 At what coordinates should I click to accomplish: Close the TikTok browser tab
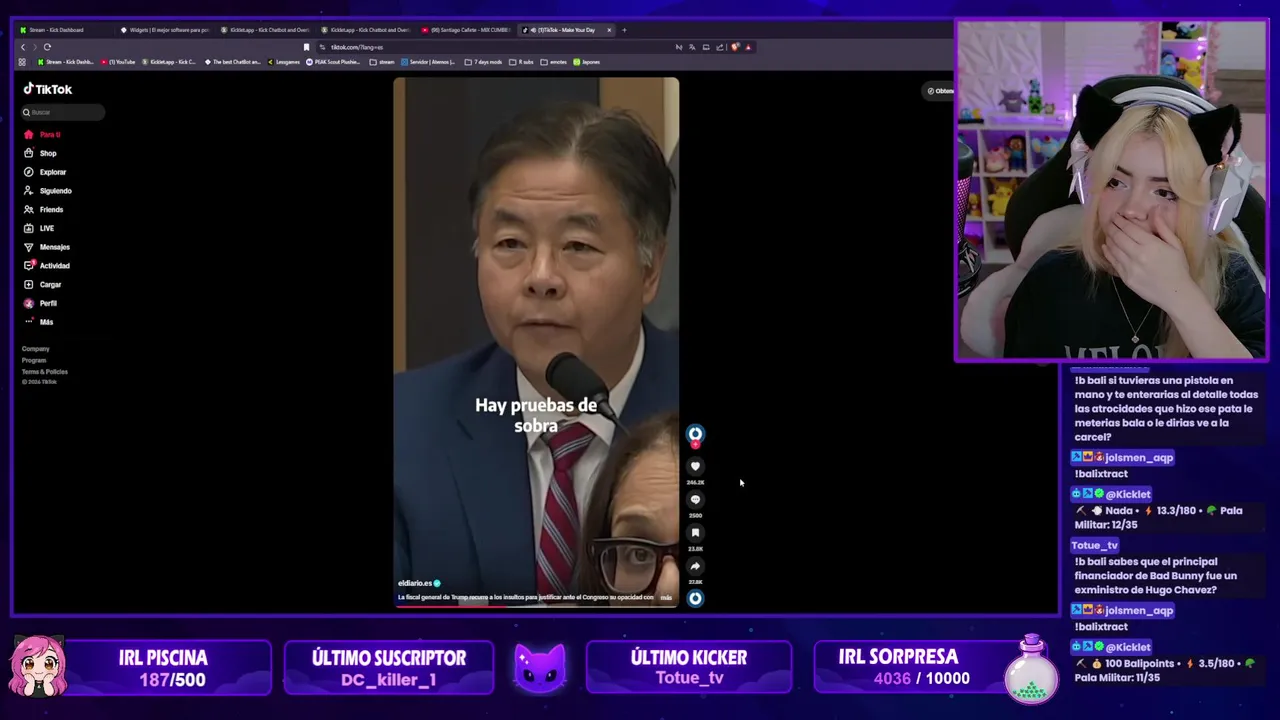[609, 30]
